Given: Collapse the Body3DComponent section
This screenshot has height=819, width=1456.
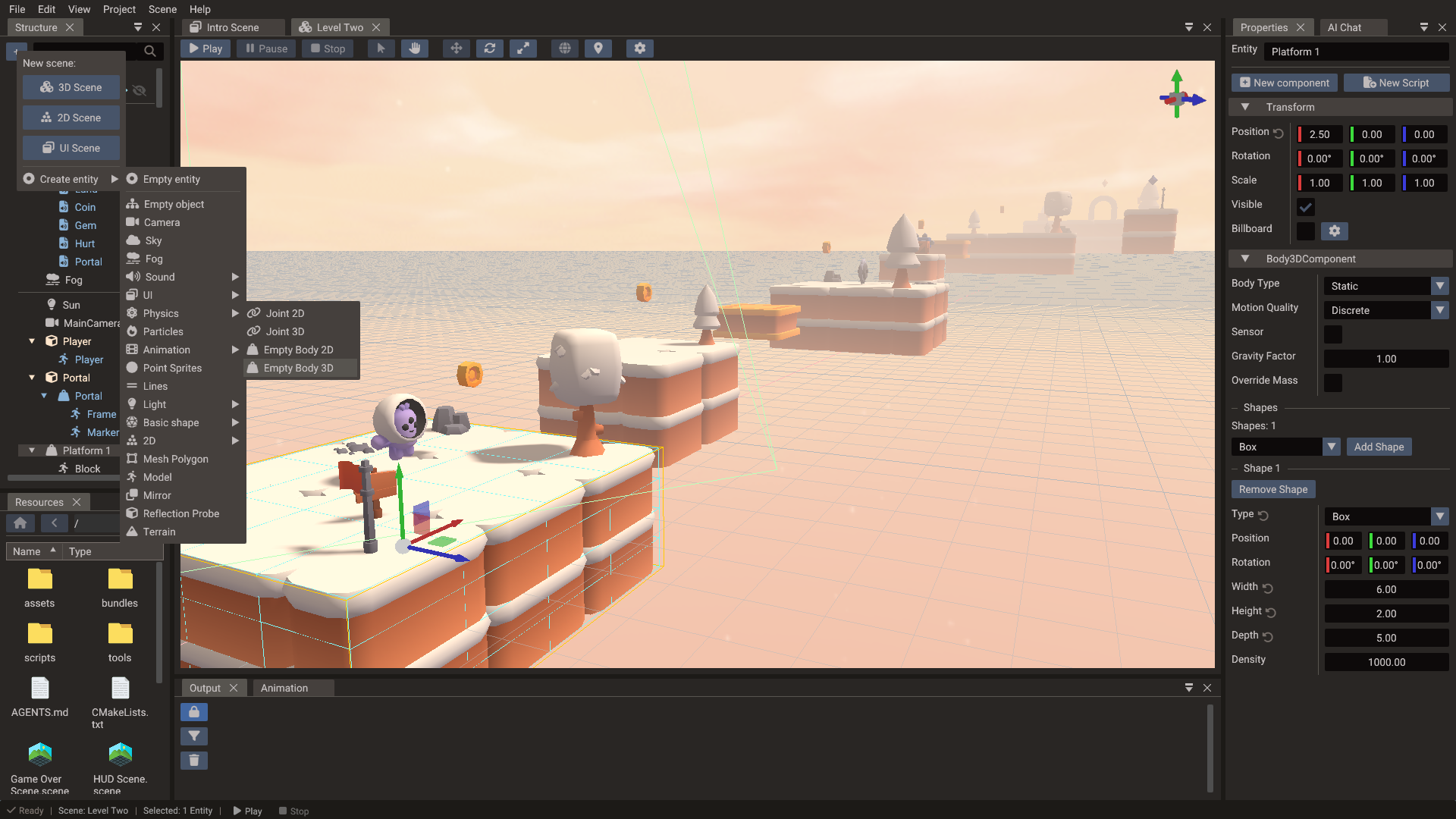Looking at the screenshot, I should click(1245, 259).
